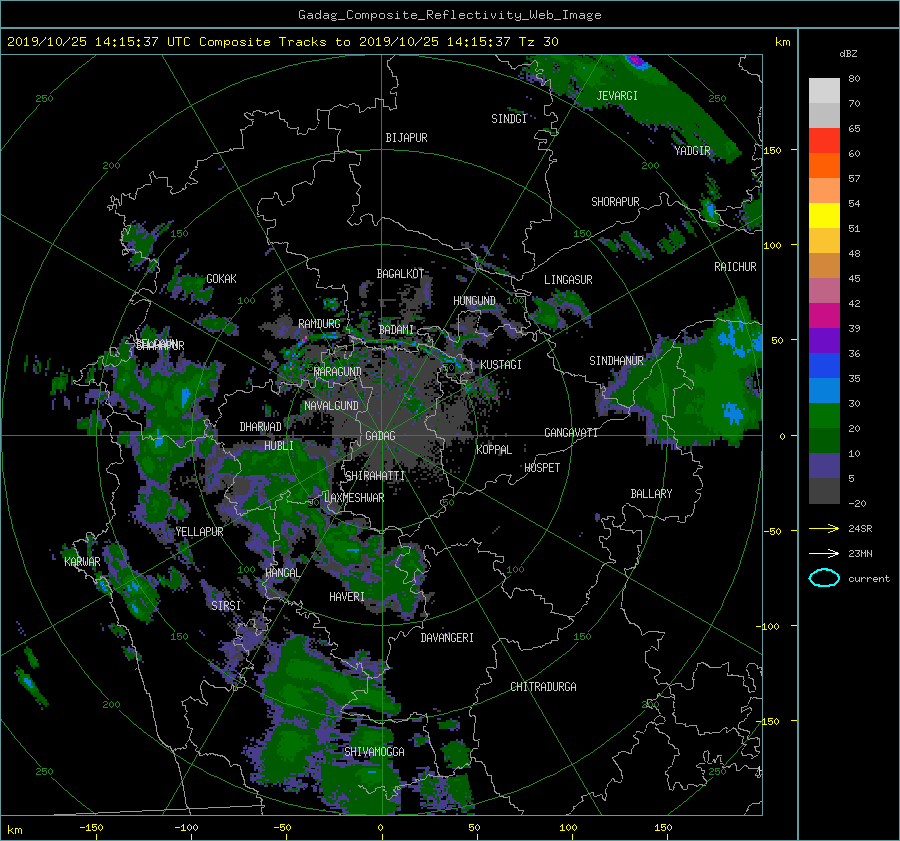
Task: Click the '2019/10/25 14:15:37 UTC Composite Tracks' timestamp line
Action: point(282,41)
